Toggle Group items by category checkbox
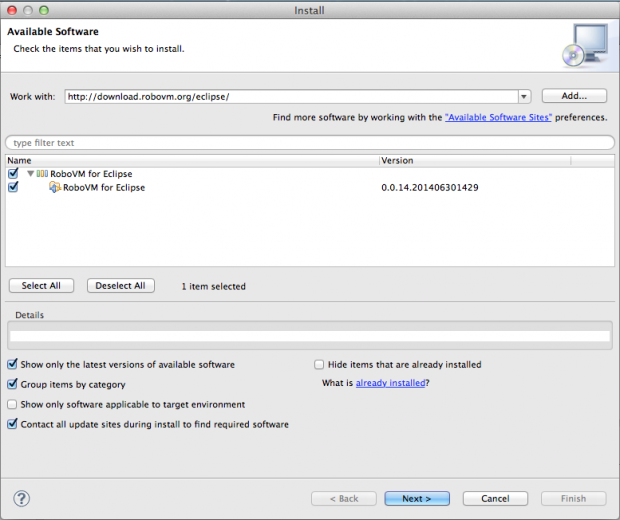The height and width of the screenshot is (520, 620). point(13,384)
